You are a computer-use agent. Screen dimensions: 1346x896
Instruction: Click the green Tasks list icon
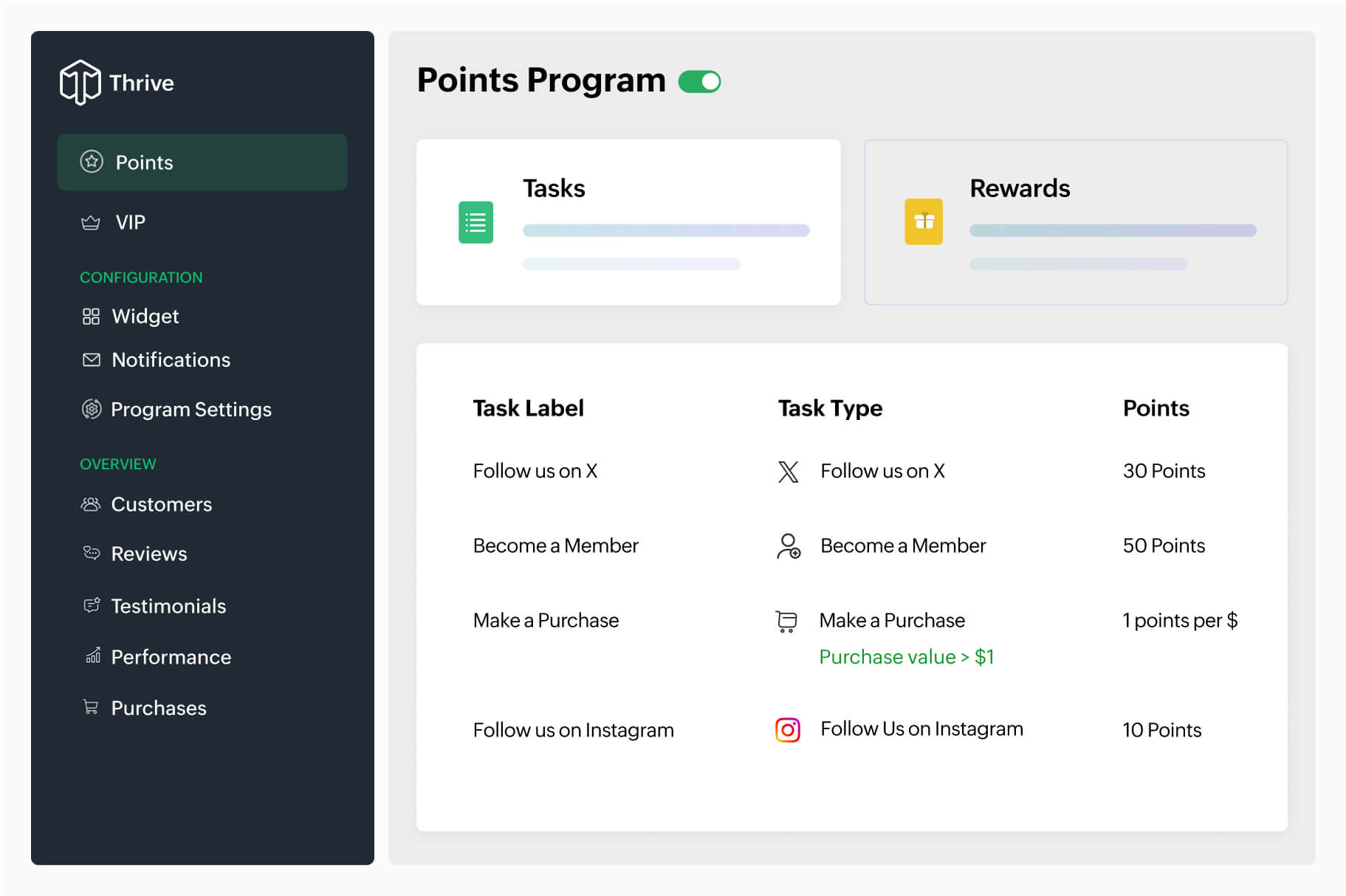pyautogui.click(x=475, y=222)
